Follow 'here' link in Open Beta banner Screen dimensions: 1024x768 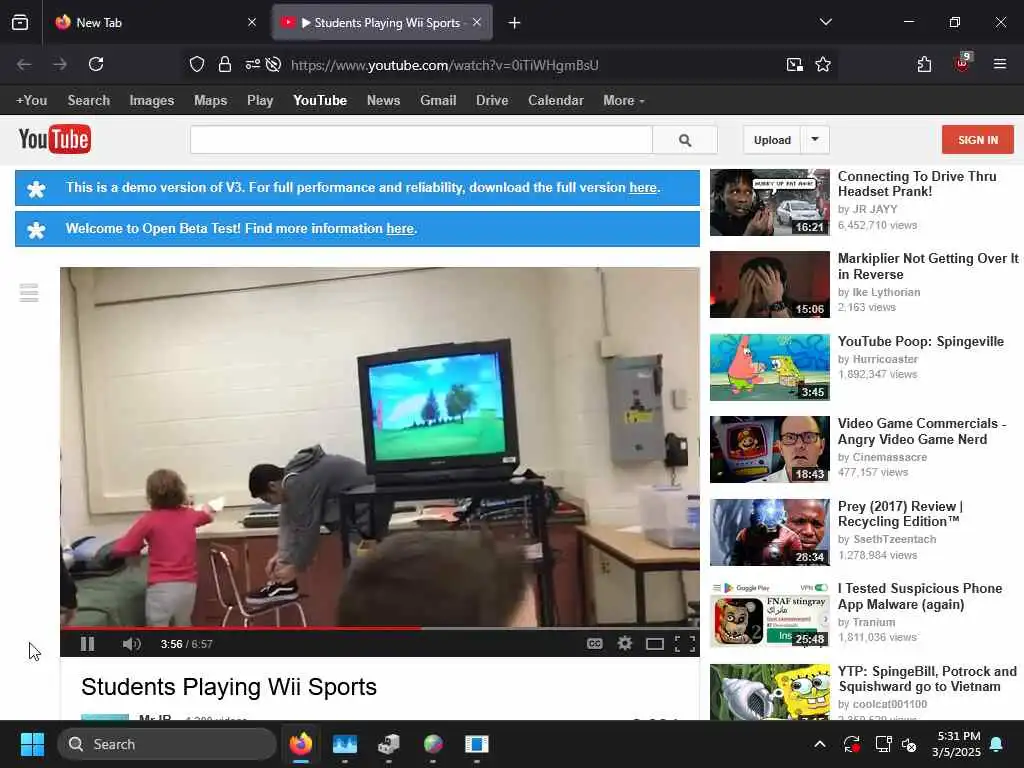pos(400,229)
